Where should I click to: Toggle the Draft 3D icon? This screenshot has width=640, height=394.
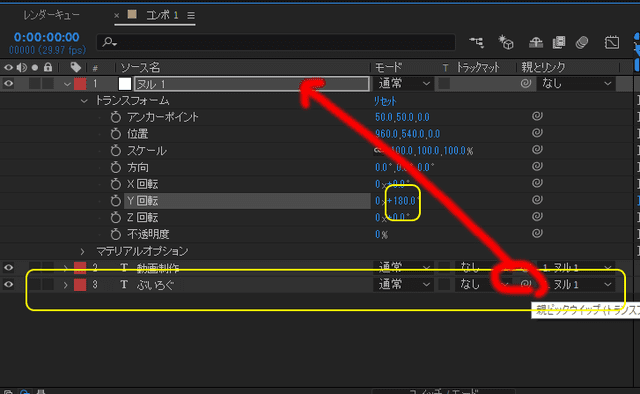[506, 42]
